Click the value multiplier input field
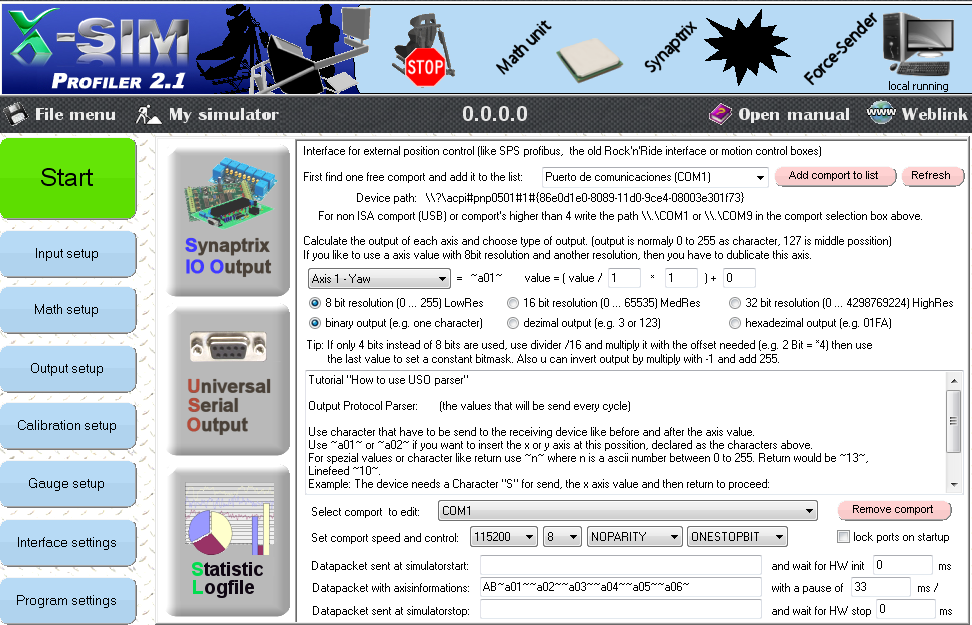 [681, 278]
